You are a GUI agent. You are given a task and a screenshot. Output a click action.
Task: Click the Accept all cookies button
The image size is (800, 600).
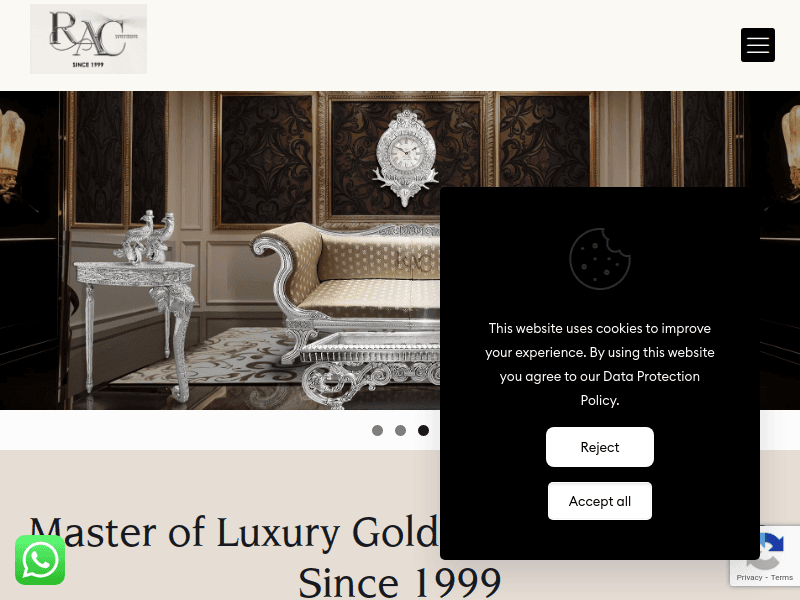click(x=600, y=501)
